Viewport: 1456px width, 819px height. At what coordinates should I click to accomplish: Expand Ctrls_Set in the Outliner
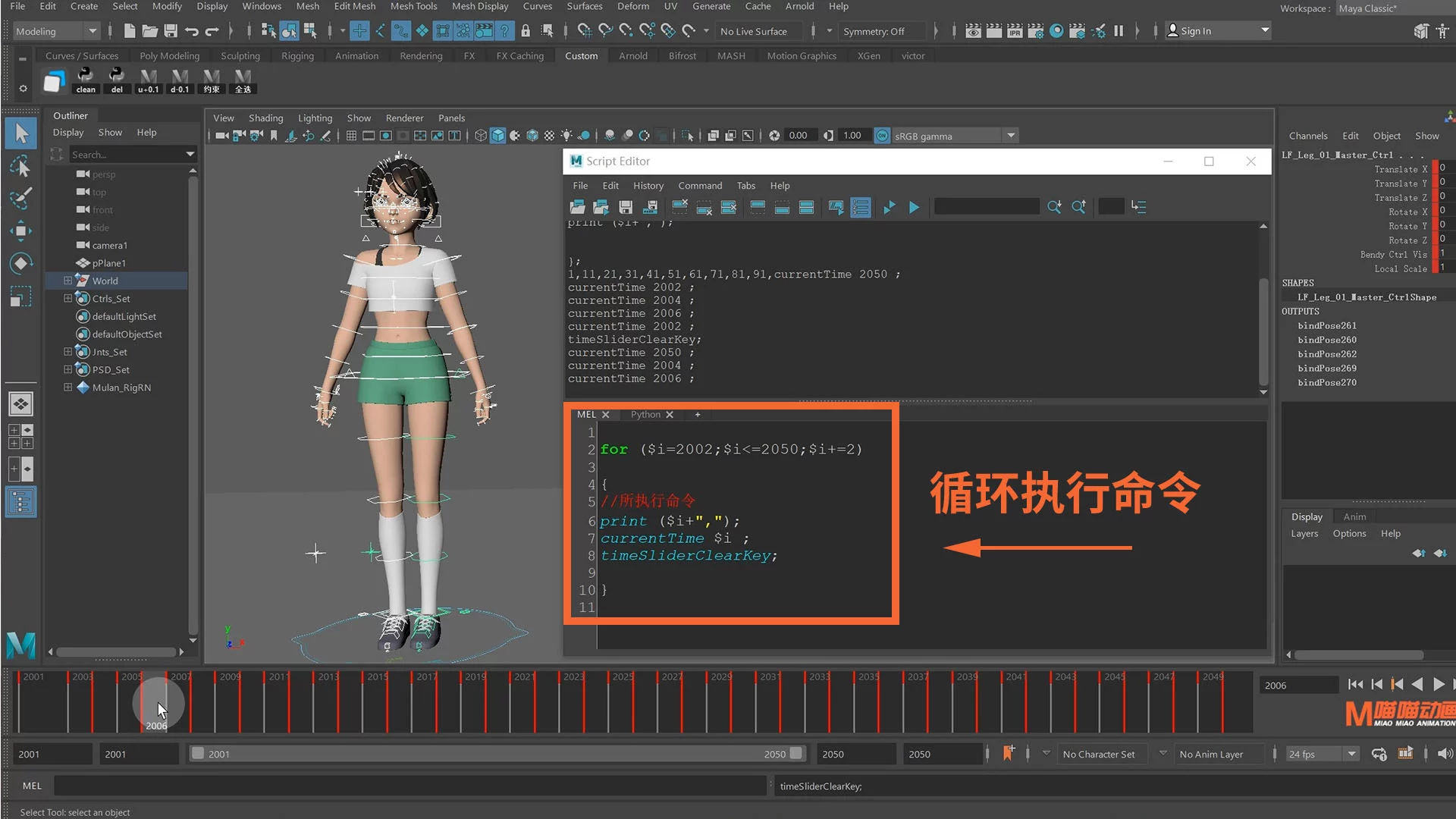[x=67, y=298]
